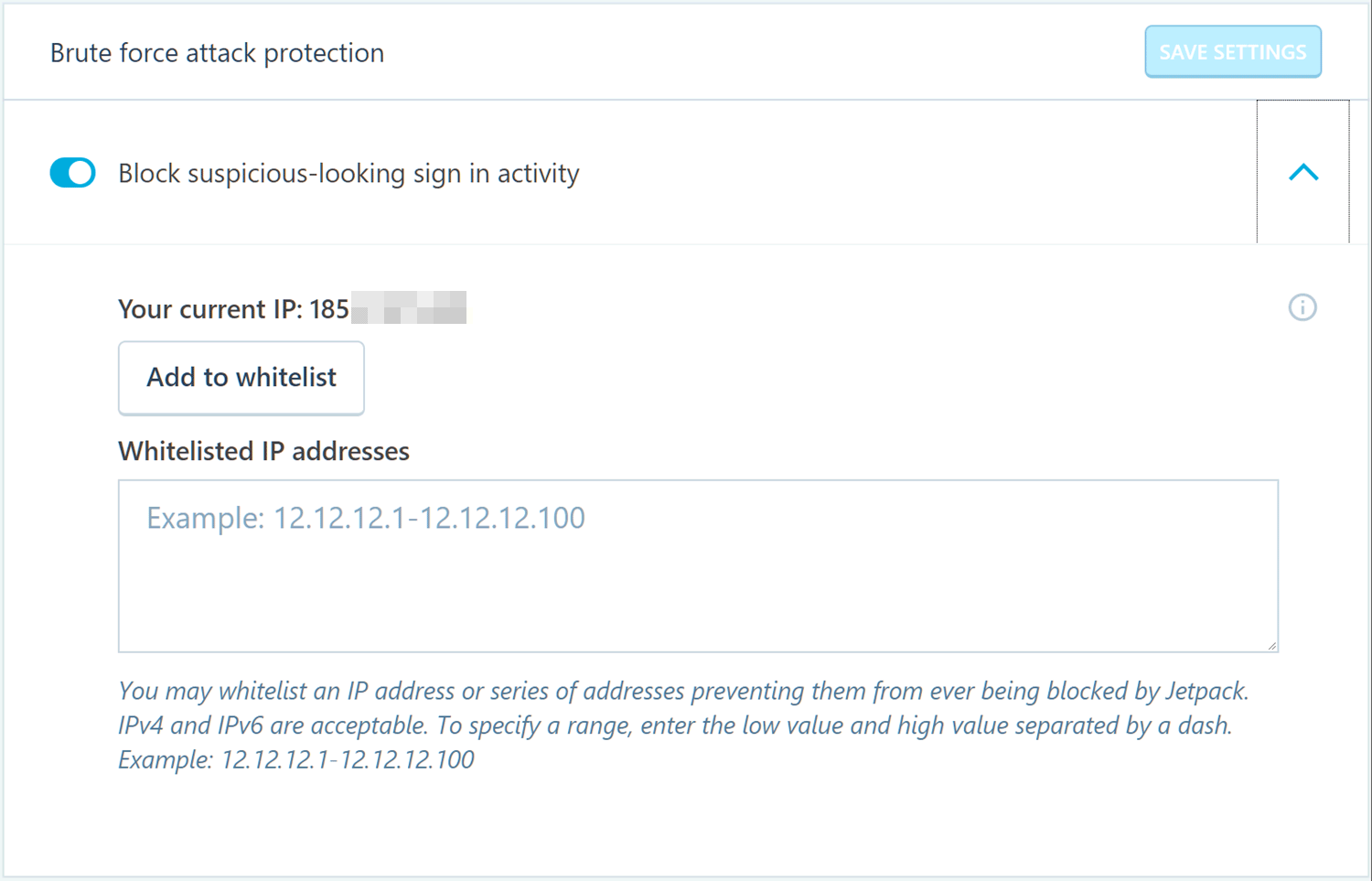Screen dimensions: 1372x881
Task: Focus the Whitelisted IP addresses text area
Action: coord(698,565)
